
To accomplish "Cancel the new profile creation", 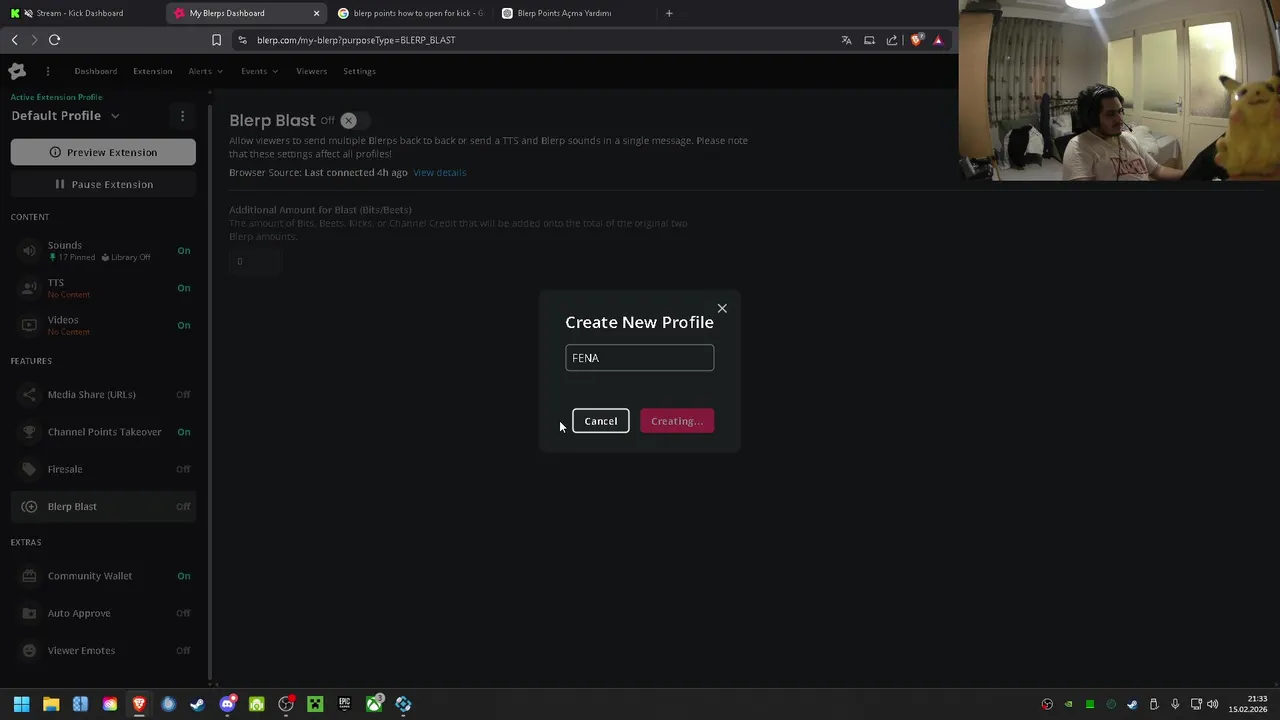I will click(x=601, y=421).
